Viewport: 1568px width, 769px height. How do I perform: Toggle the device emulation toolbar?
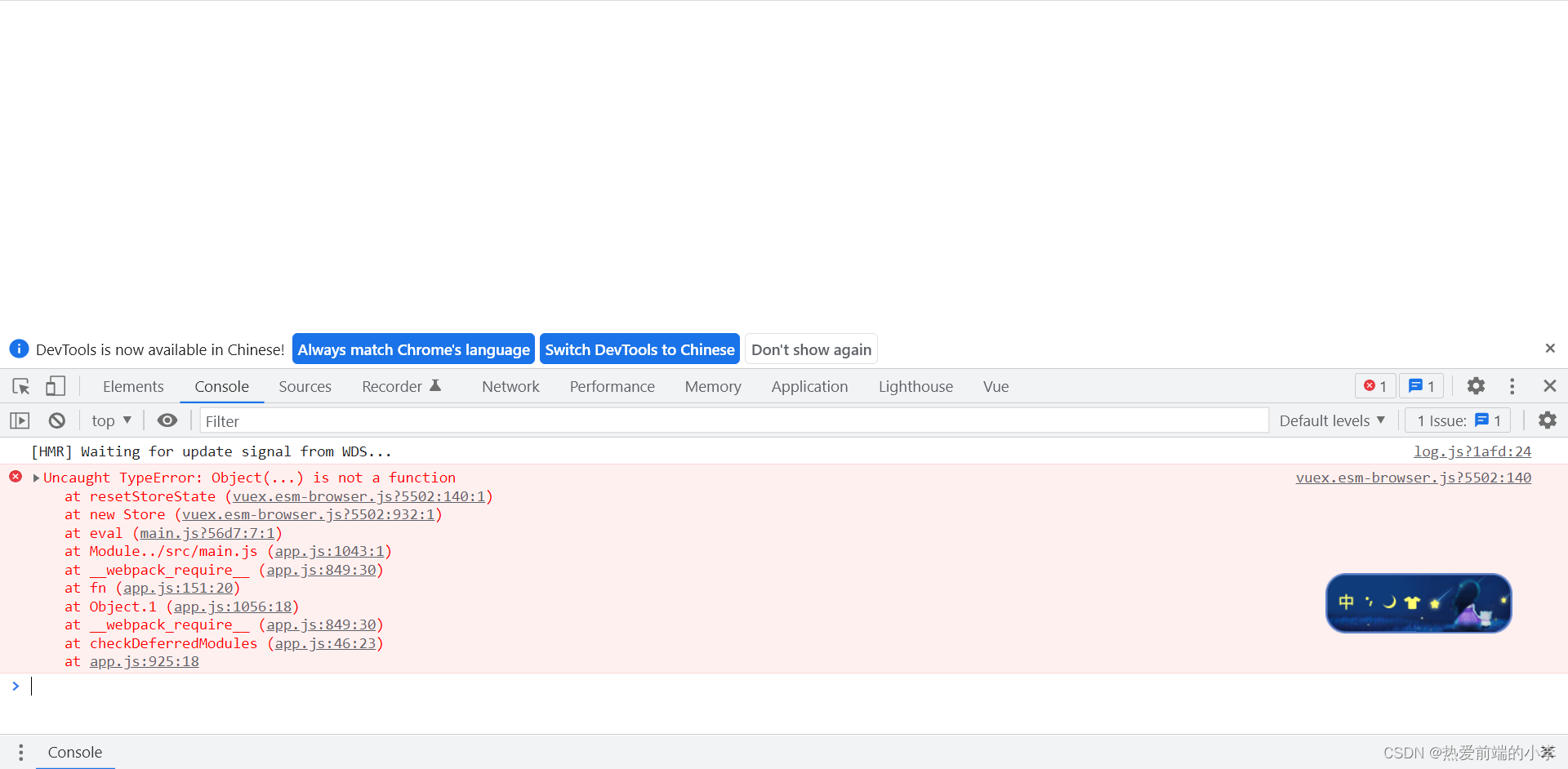(x=55, y=386)
